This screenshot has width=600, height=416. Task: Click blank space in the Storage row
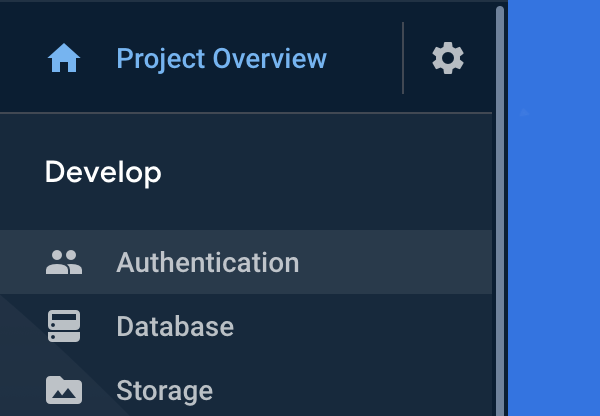(370, 390)
